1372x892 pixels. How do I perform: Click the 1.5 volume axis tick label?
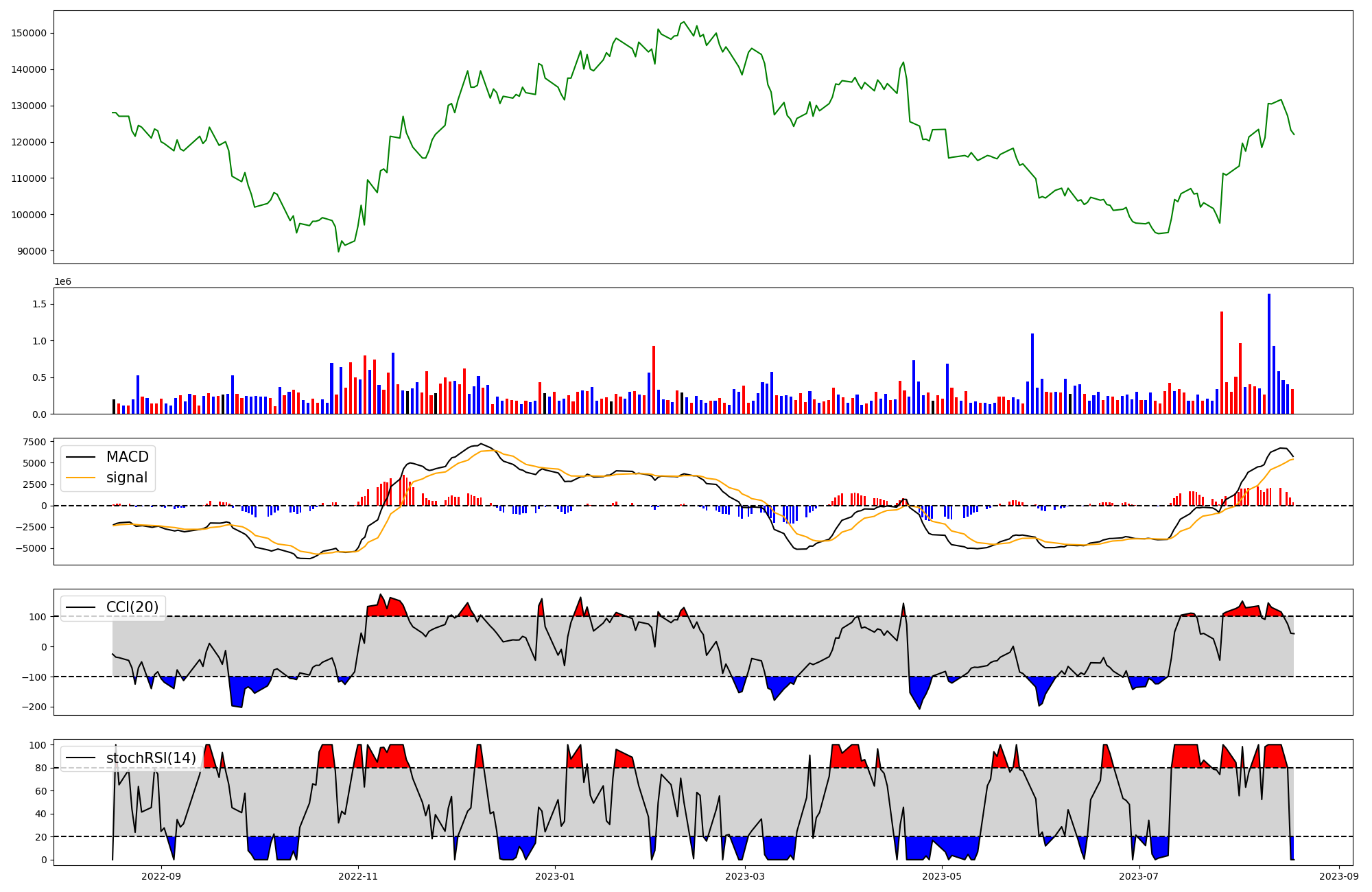[x=39, y=304]
